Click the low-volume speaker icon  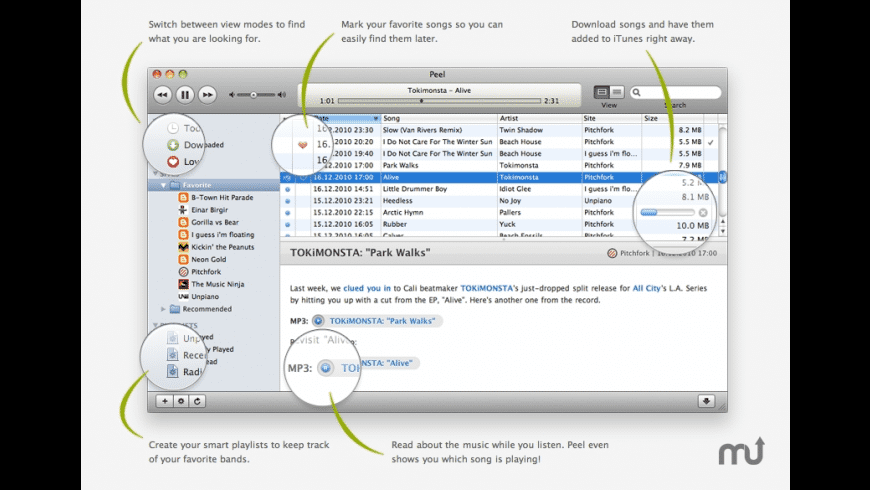[x=232, y=95]
